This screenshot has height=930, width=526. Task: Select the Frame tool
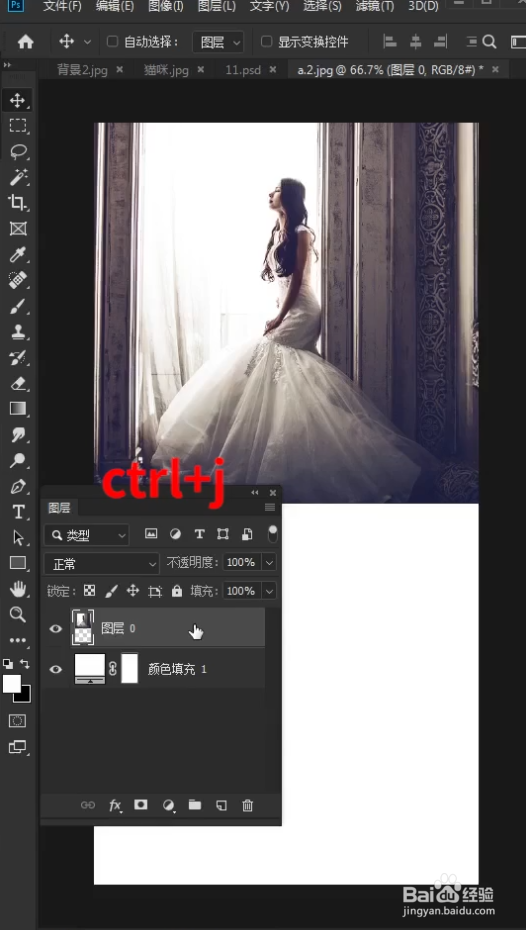[x=17, y=228]
